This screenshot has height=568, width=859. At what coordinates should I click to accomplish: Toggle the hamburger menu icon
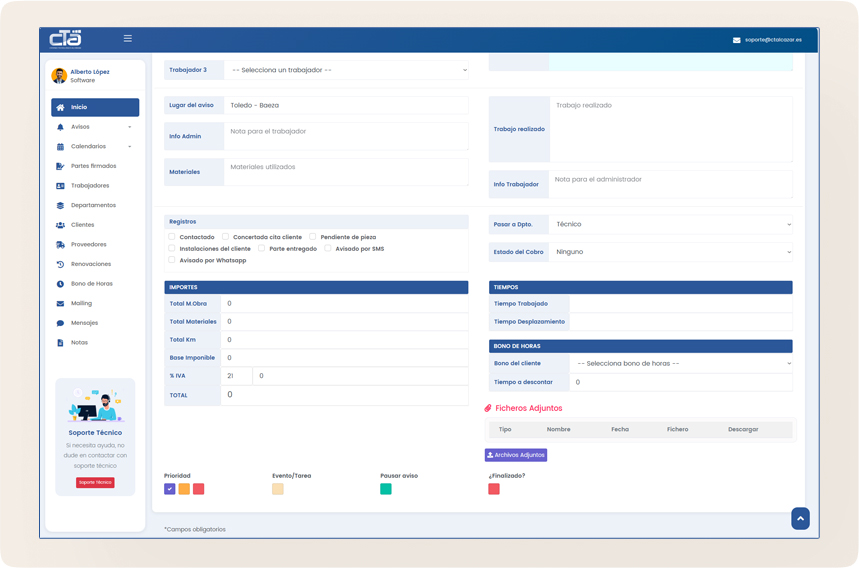(128, 38)
